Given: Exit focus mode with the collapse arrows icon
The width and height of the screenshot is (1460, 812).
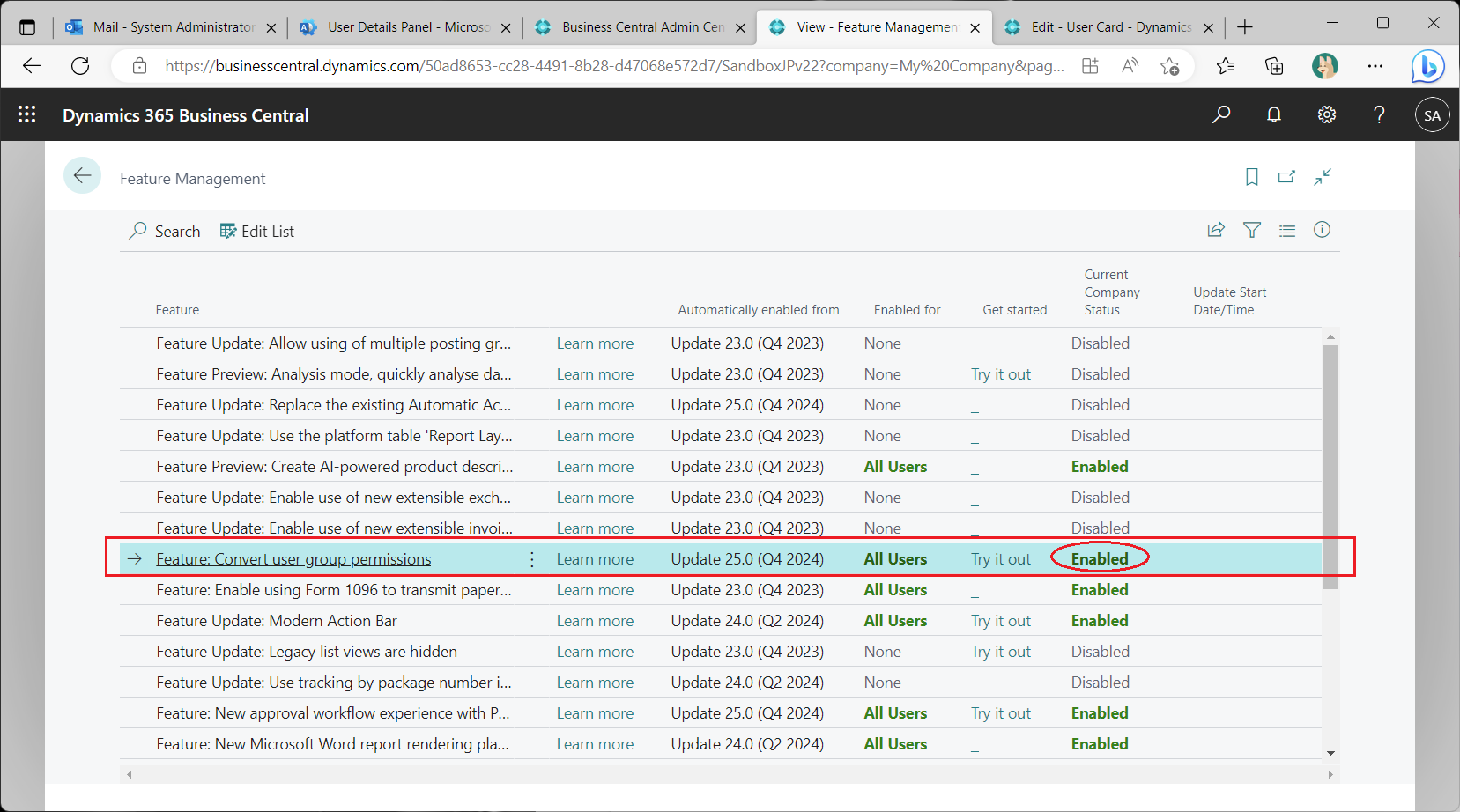Looking at the screenshot, I should pos(1322,177).
